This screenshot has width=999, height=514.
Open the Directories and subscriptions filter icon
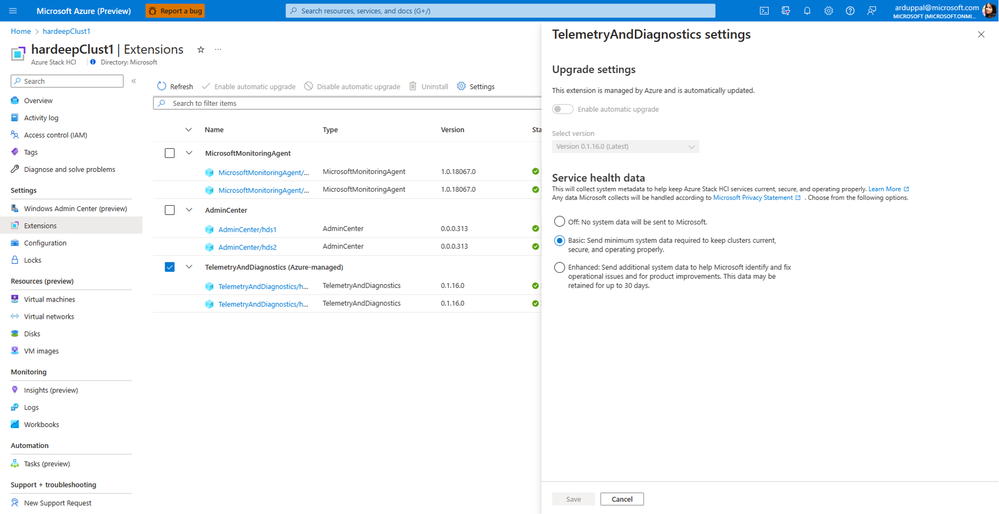[x=786, y=11]
